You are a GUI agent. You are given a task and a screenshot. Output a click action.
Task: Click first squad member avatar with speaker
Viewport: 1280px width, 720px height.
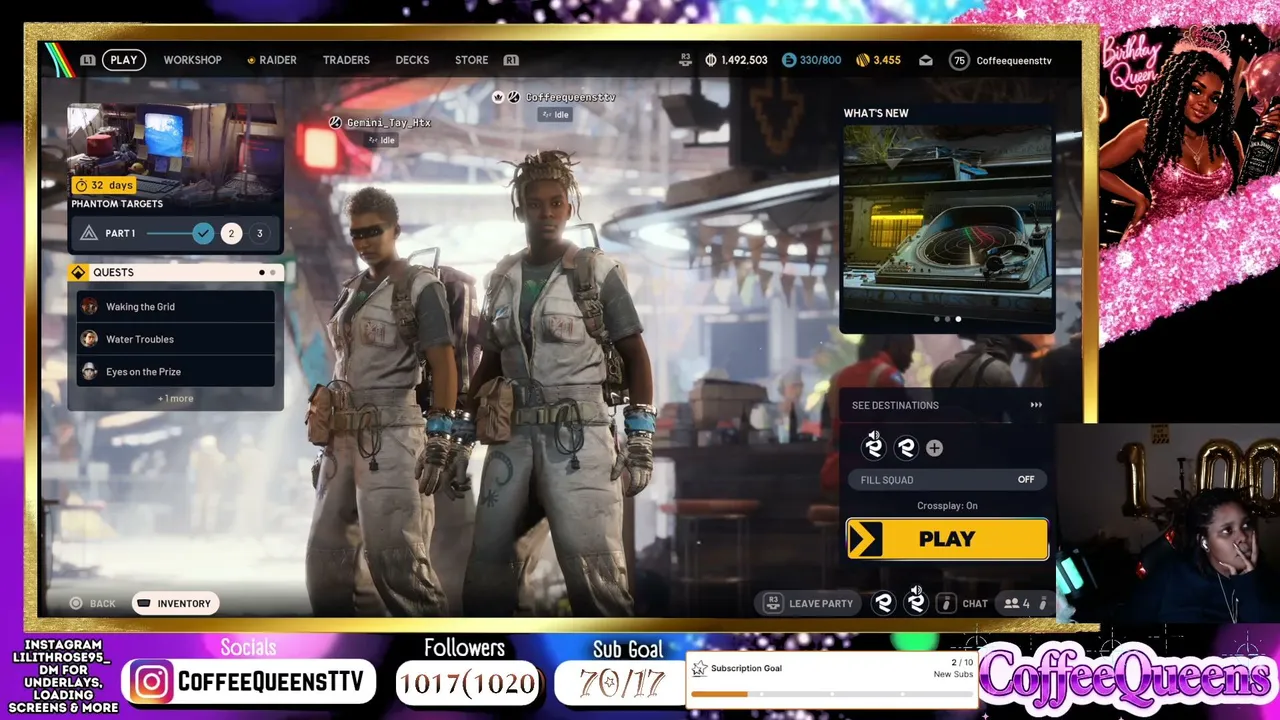(x=874, y=446)
